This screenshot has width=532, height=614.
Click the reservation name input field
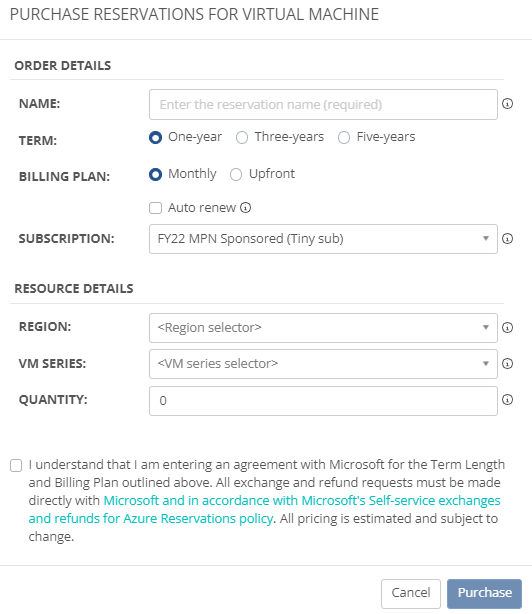(x=323, y=105)
